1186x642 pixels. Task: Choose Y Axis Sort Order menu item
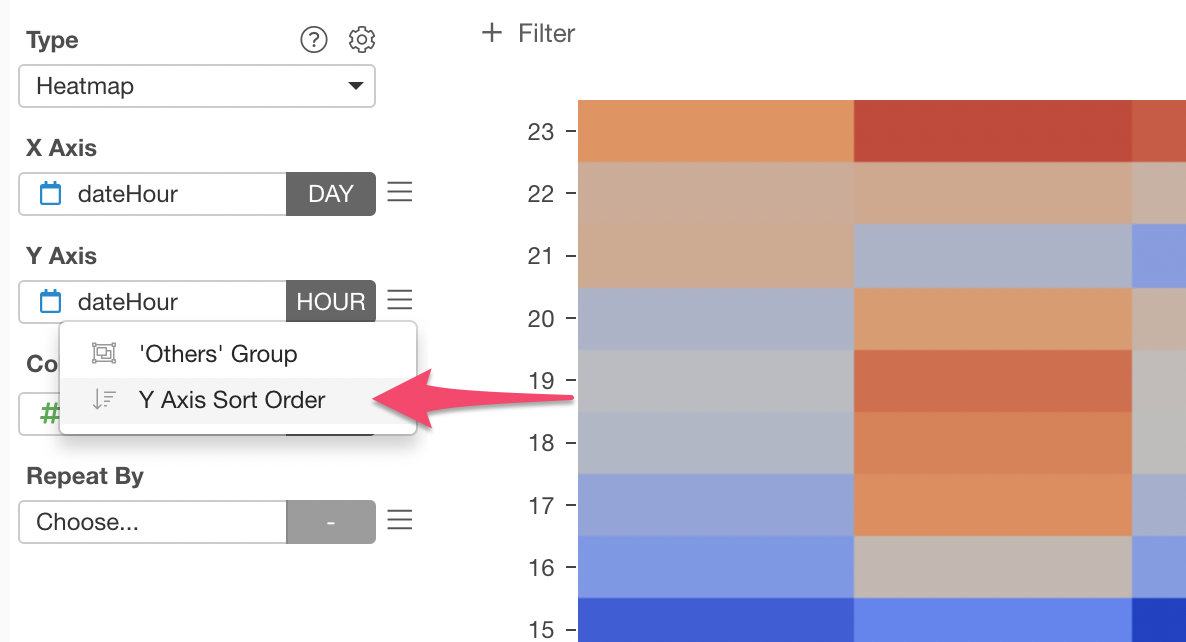pos(231,400)
